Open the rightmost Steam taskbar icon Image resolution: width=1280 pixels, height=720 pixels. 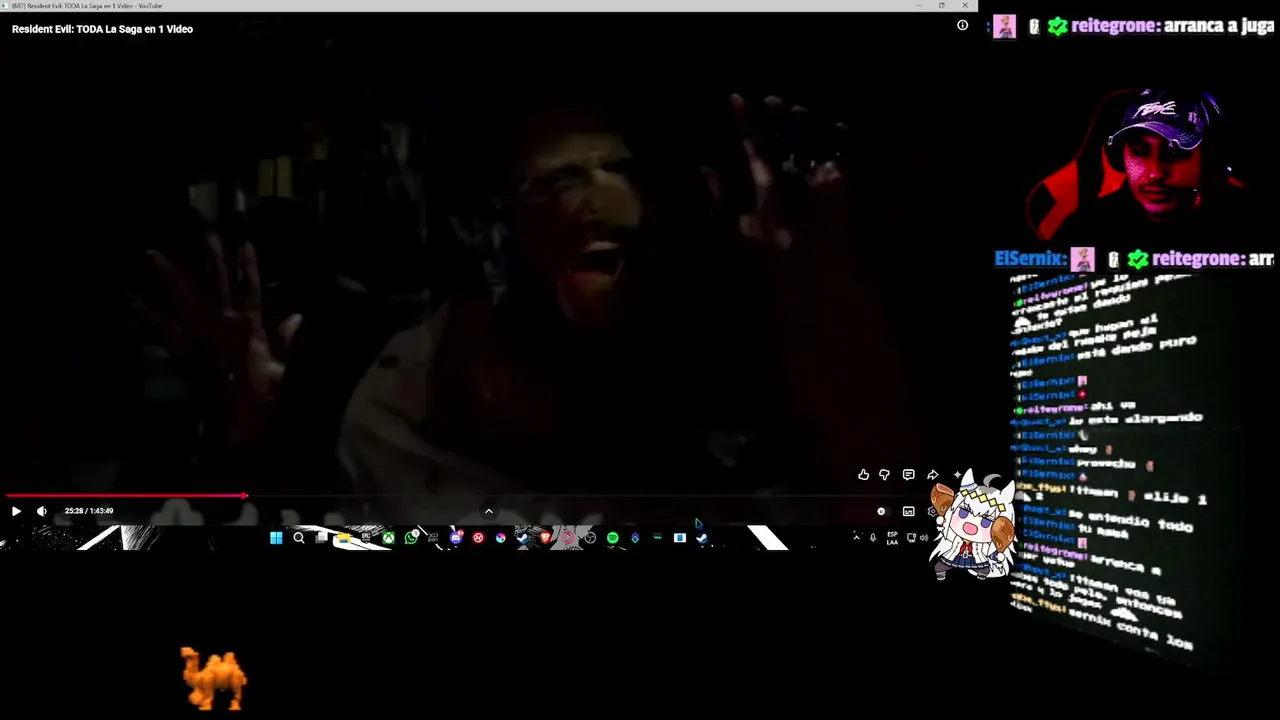coord(702,538)
